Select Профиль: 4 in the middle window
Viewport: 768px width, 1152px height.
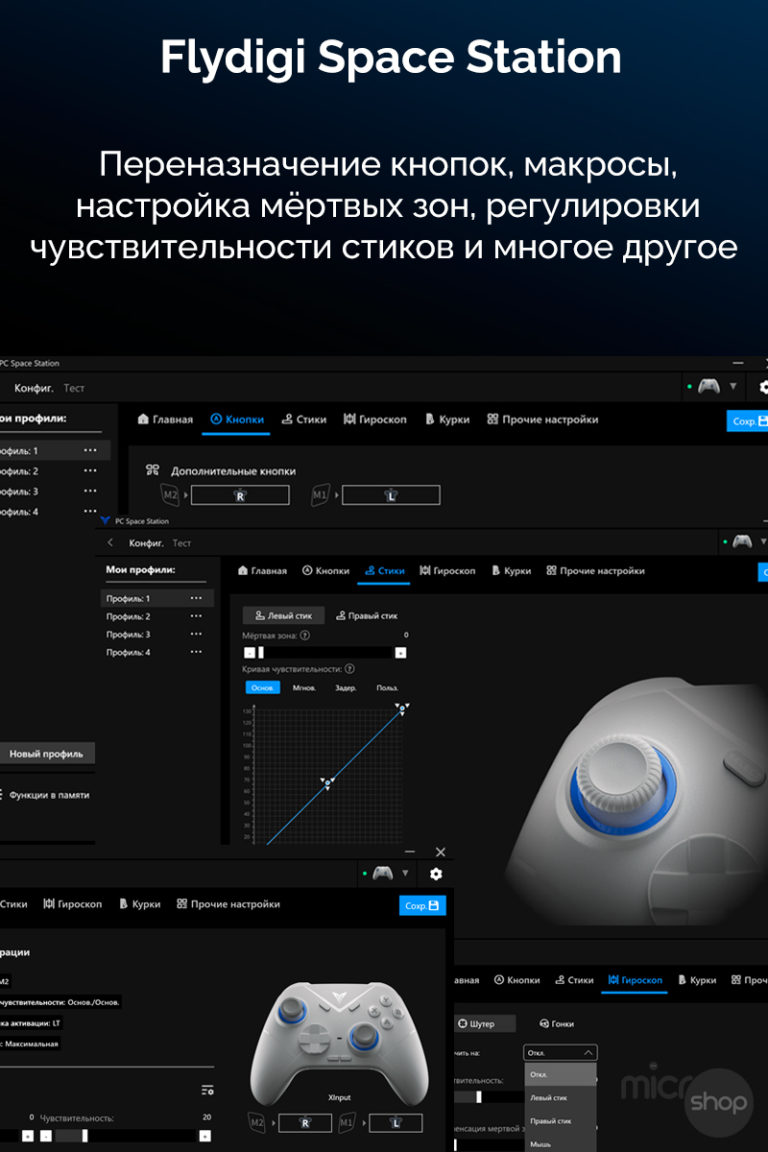tap(128, 652)
